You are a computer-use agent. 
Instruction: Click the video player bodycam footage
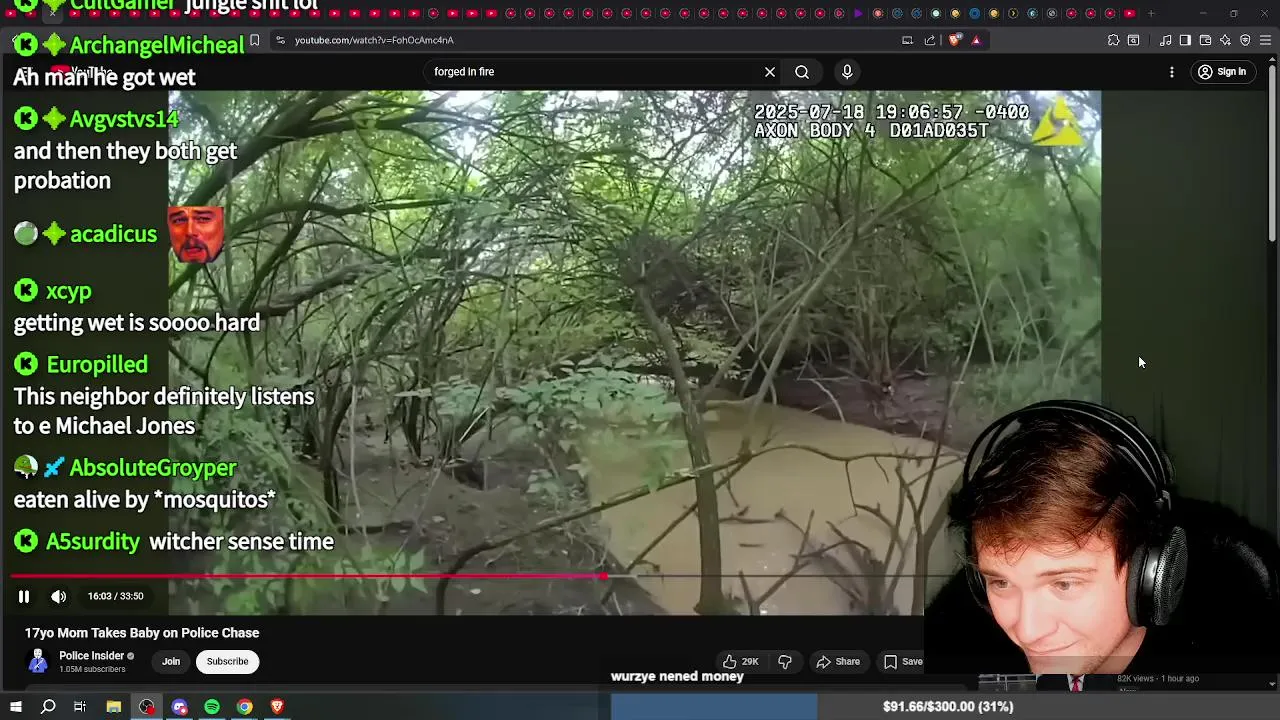(x=635, y=352)
